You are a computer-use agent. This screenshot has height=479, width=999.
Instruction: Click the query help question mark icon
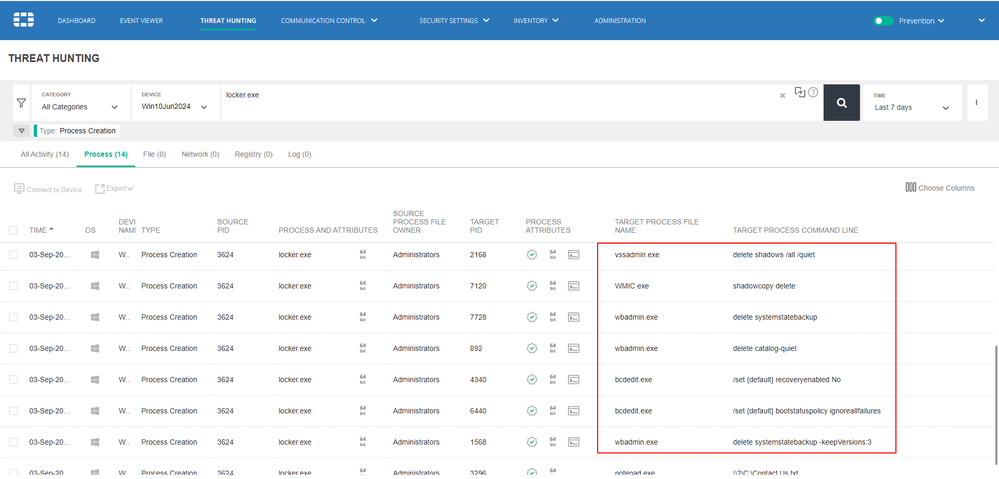click(813, 93)
